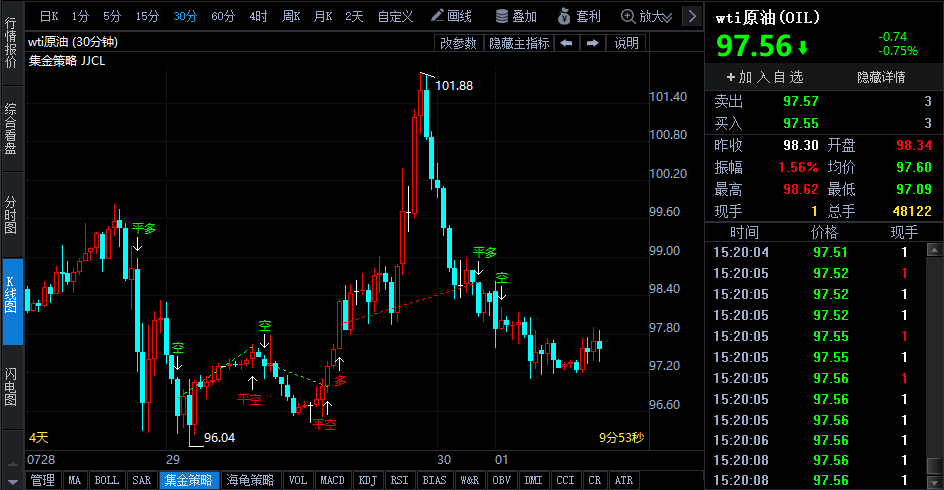Viewport: 944px width, 490px height.
Task: Open the 叠加 overlay tool
Action: point(516,16)
